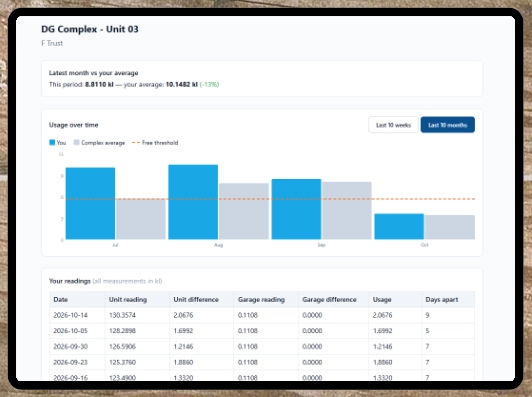Click the Usage over time heading
The width and height of the screenshot is (532, 397).
point(74,125)
